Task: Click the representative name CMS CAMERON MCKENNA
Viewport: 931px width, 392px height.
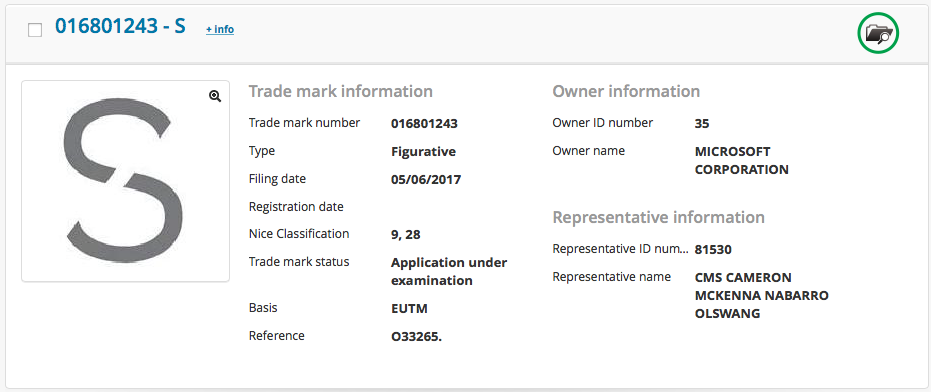Action: 762,295
